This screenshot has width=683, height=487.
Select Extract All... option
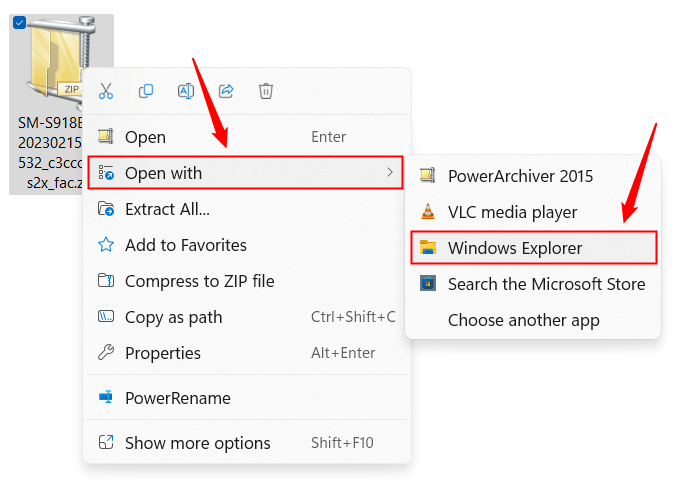pos(167,209)
